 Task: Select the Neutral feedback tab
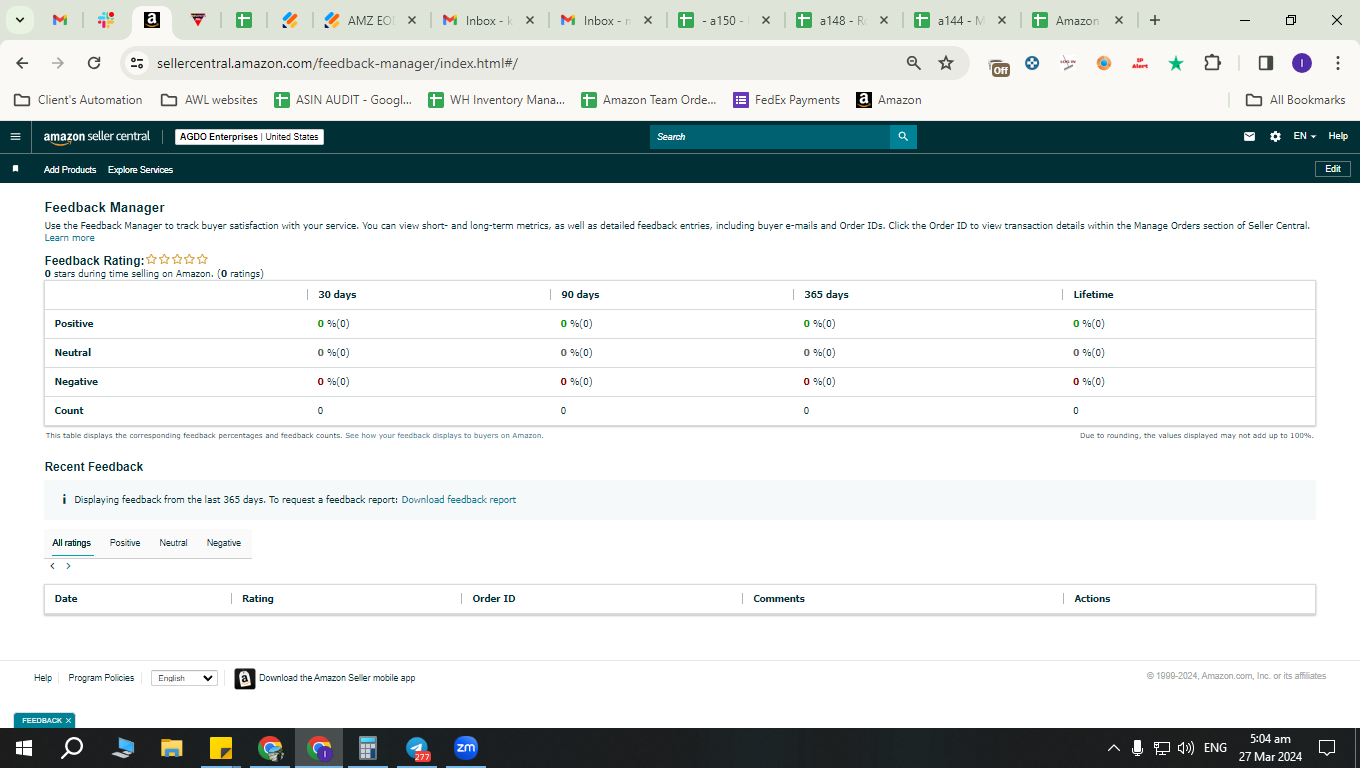click(x=173, y=543)
